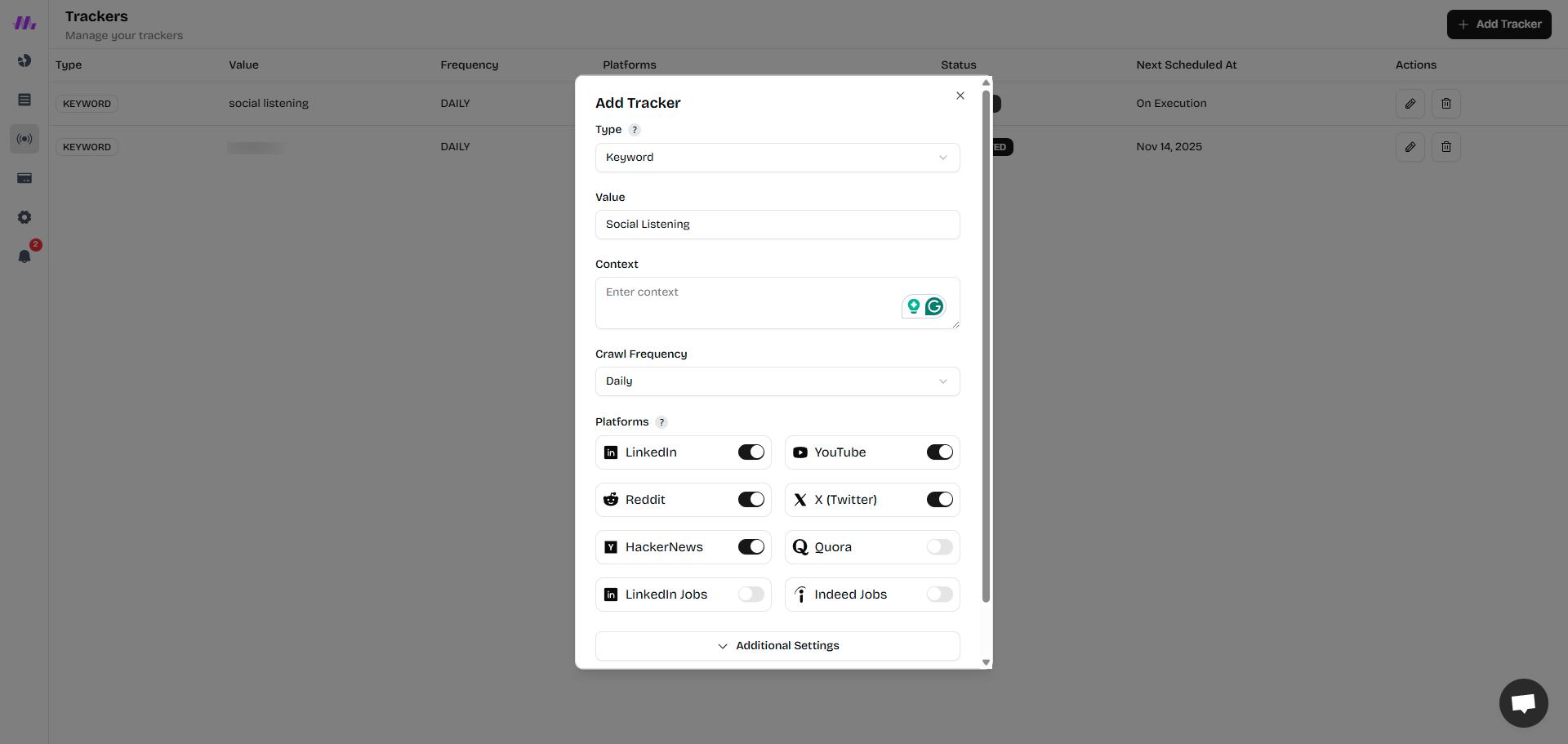This screenshot has width=1568, height=744.
Task: Click inside the Social Listening value field
Action: click(777, 225)
